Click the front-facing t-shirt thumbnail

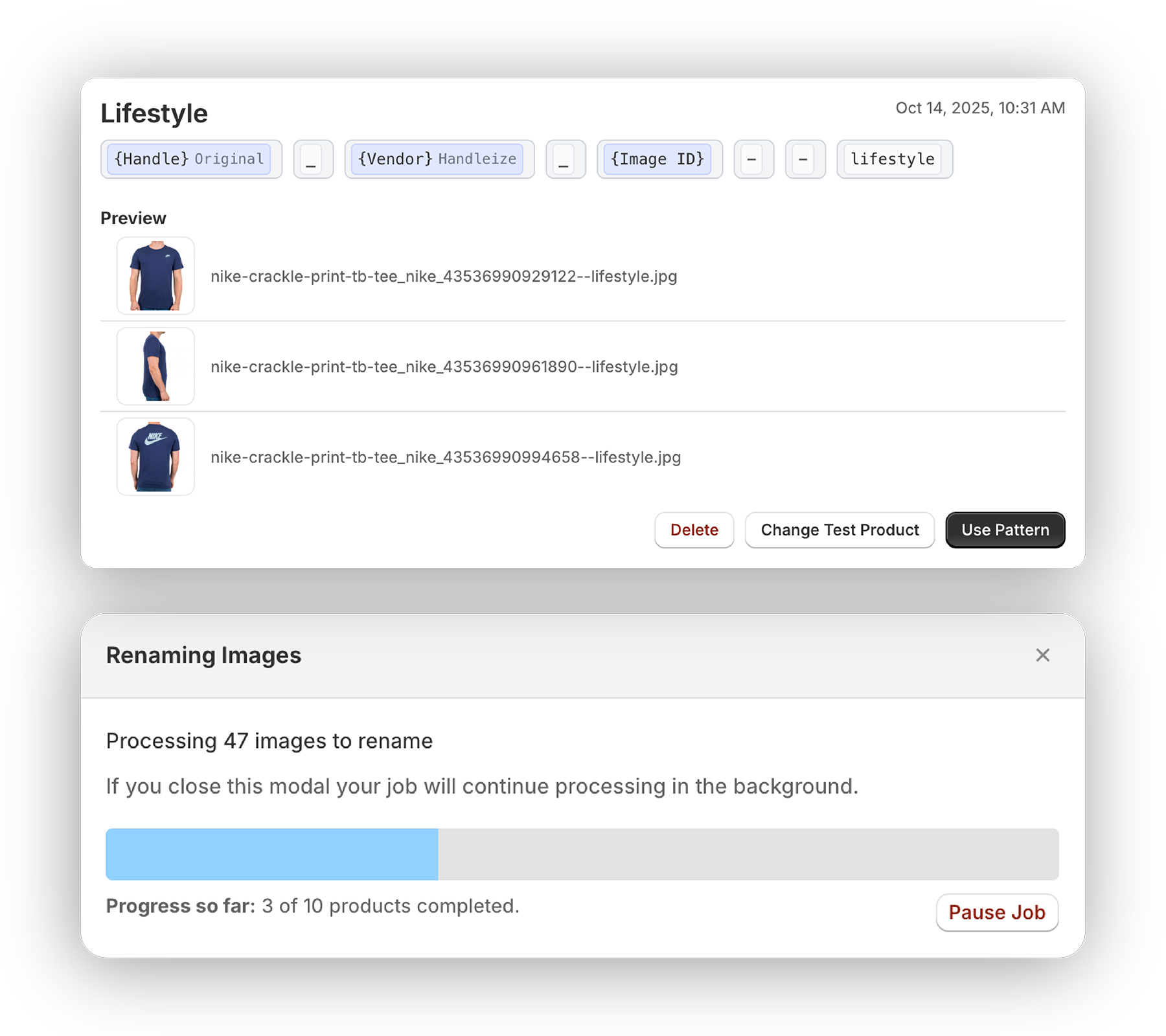pyautogui.click(x=155, y=276)
